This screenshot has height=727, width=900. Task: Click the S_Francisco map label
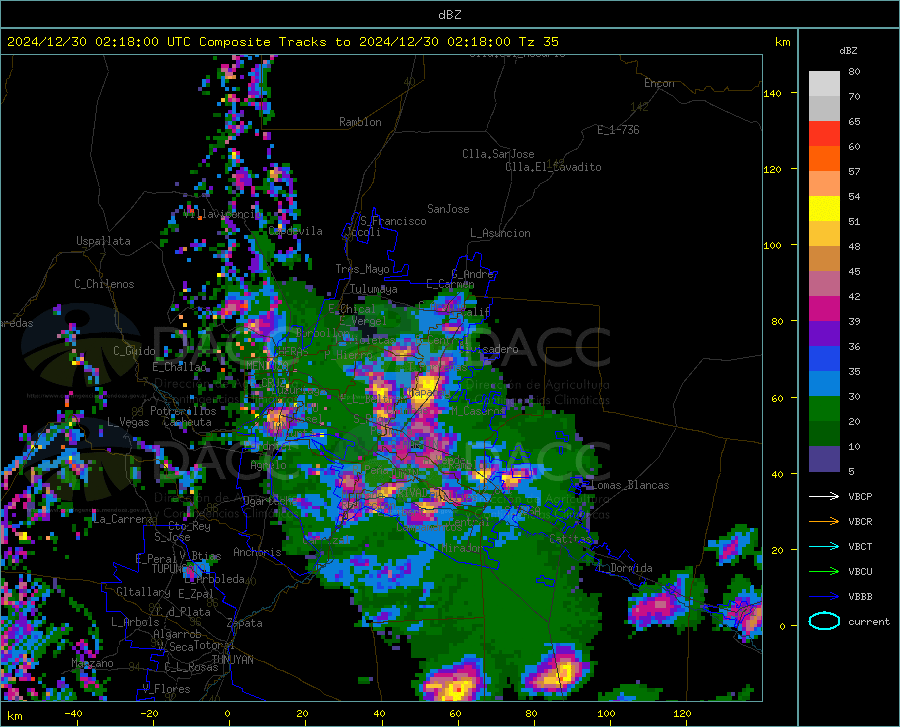coord(393,221)
